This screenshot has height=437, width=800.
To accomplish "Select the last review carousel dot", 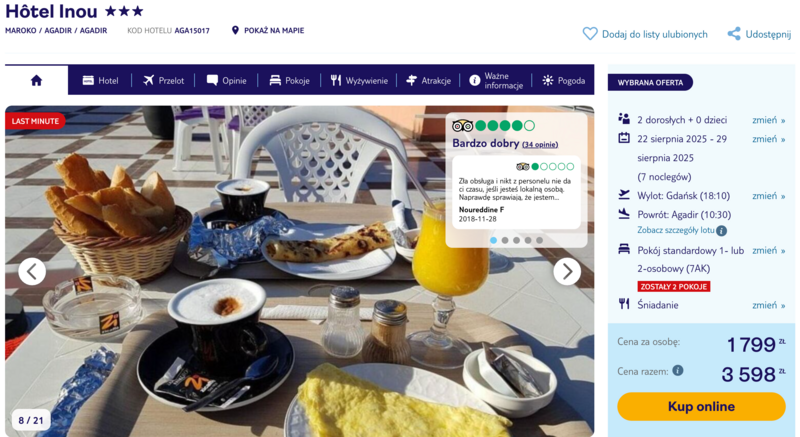I will click(x=539, y=240).
